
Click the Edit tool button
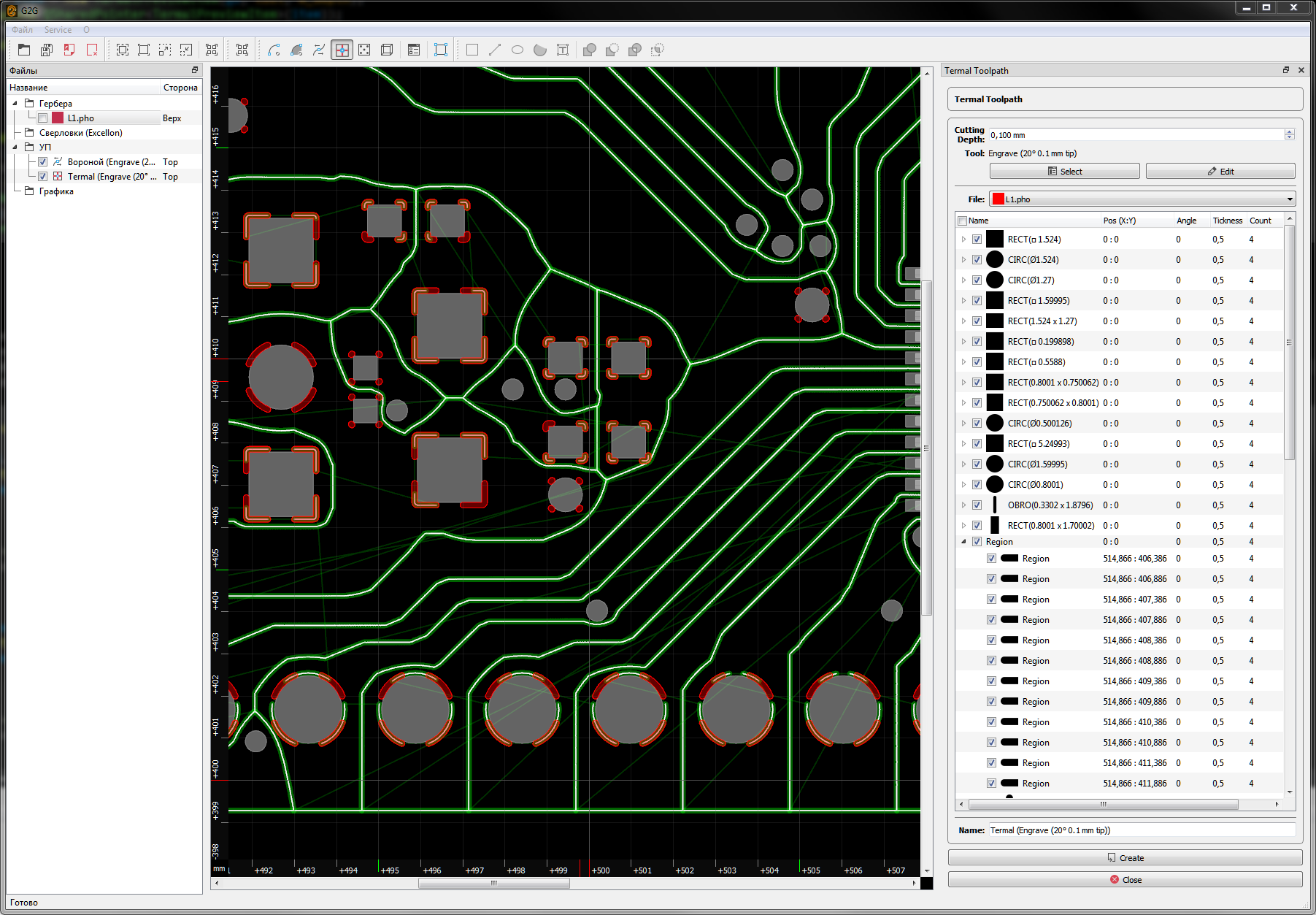[x=1220, y=172]
